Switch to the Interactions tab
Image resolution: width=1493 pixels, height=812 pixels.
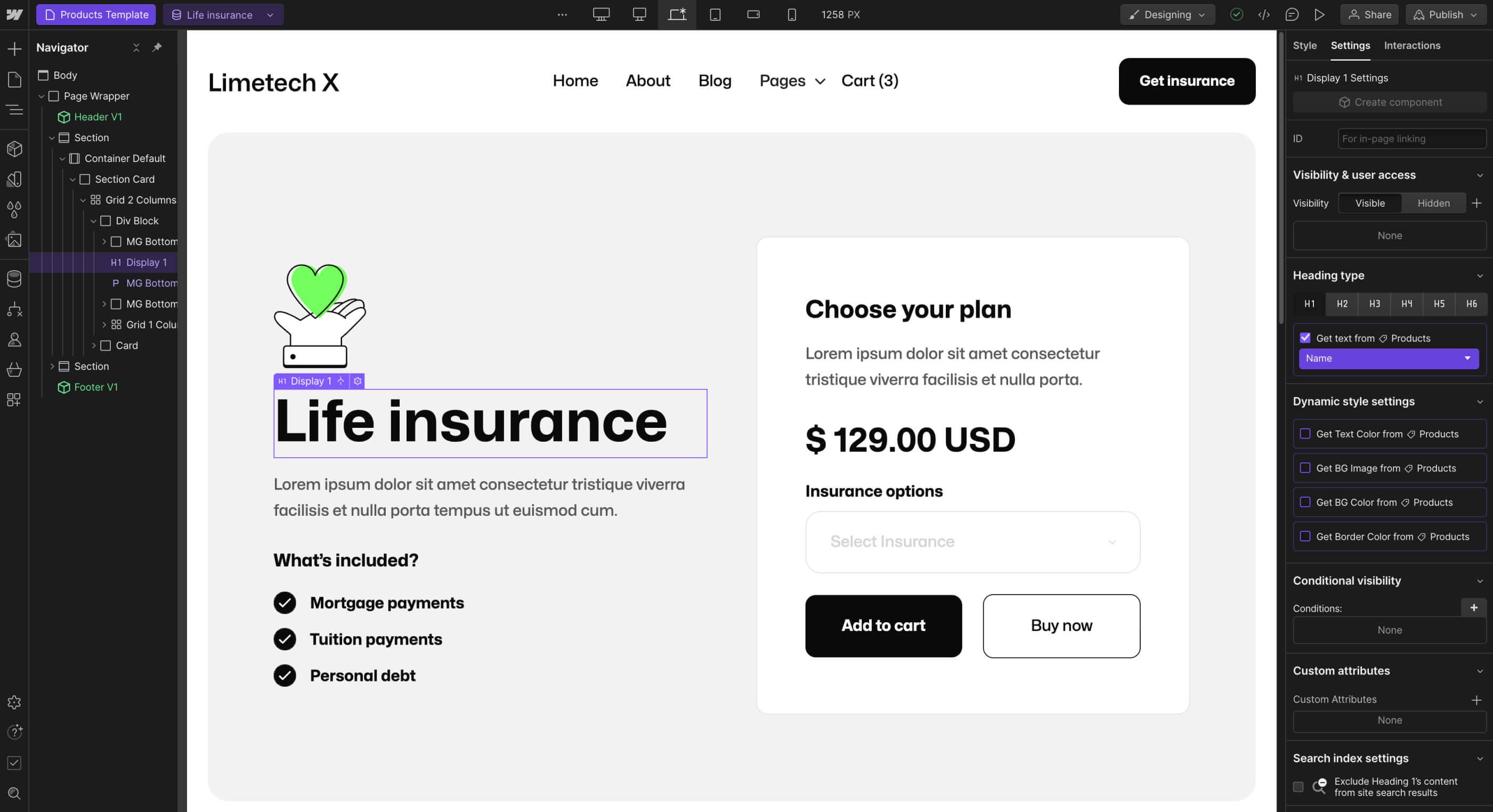click(x=1412, y=45)
